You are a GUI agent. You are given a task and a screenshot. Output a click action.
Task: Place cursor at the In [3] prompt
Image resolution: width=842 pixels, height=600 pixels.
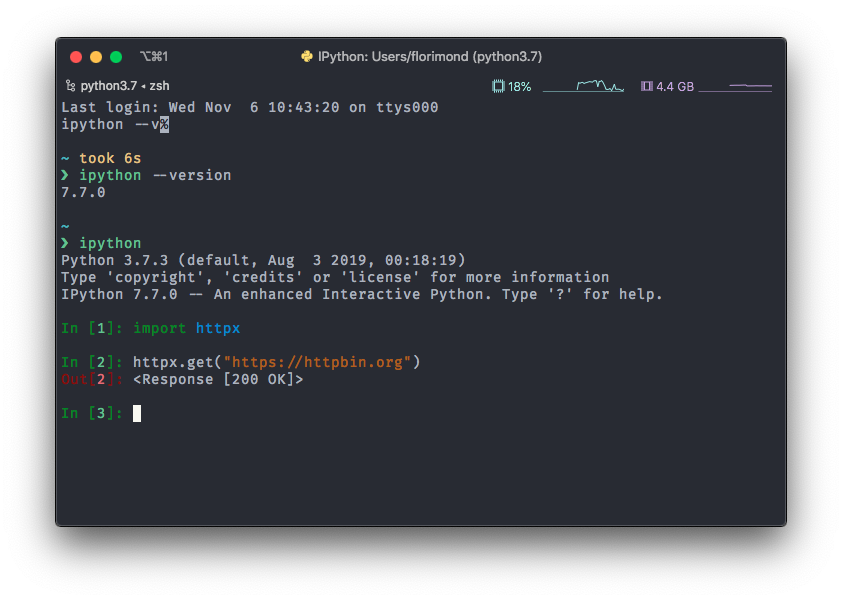(136, 413)
